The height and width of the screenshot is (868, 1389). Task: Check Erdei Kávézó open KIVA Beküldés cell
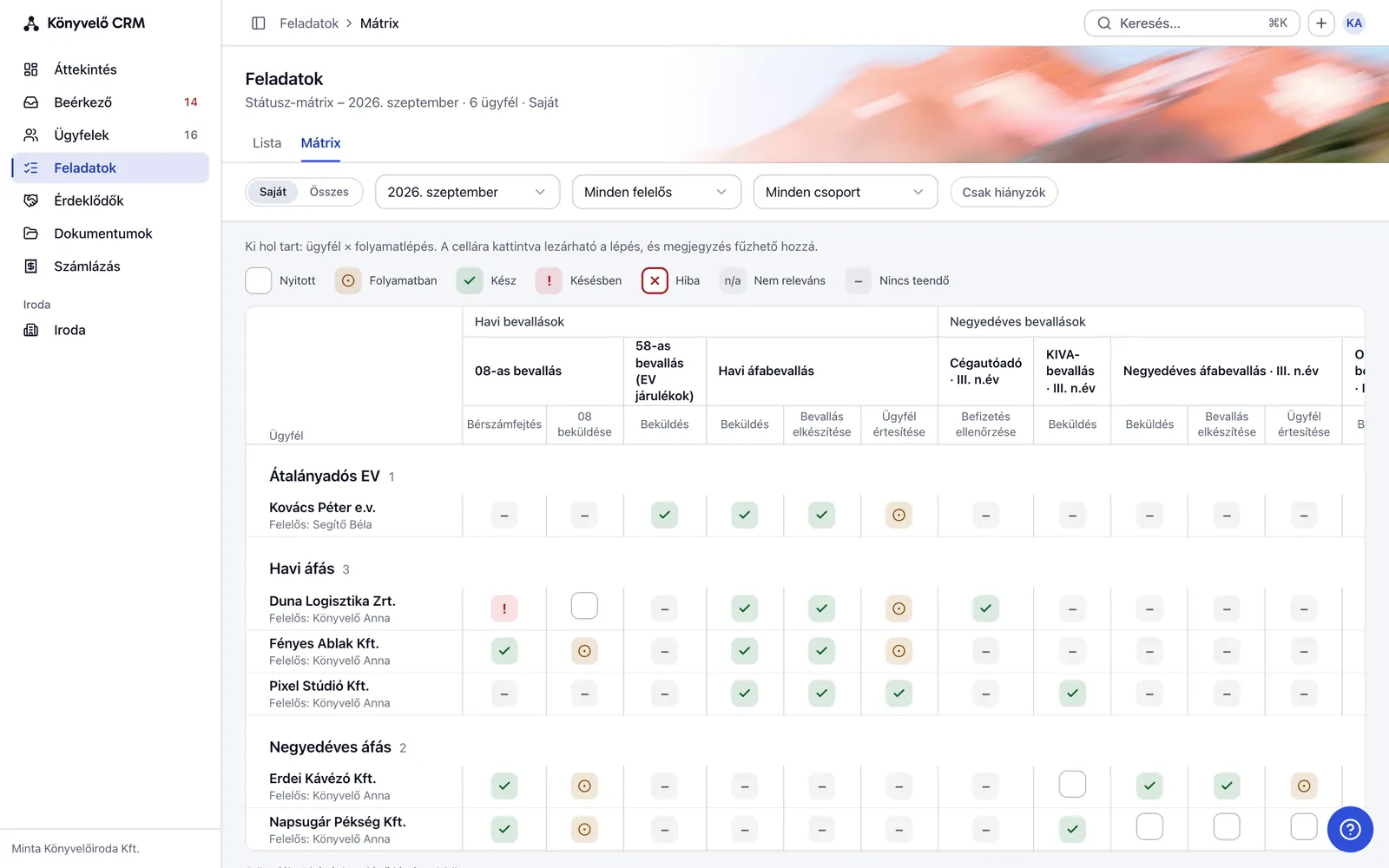pyautogui.click(x=1072, y=784)
